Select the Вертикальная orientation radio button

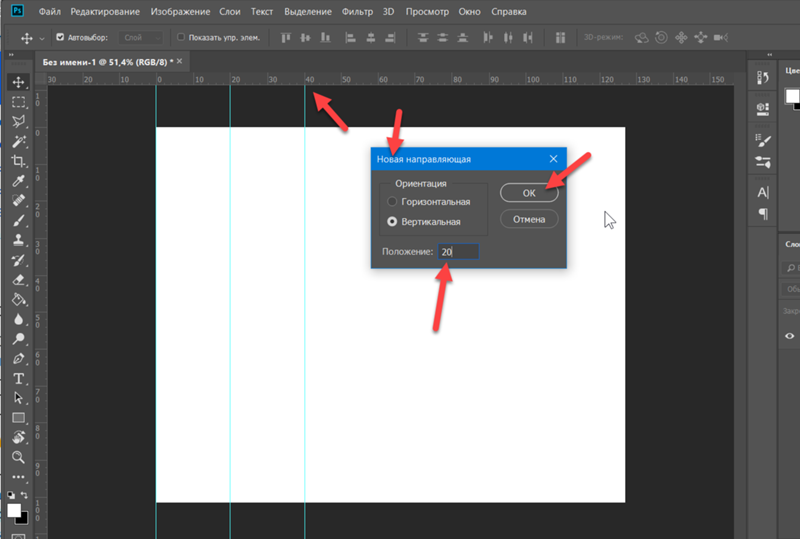click(x=392, y=221)
